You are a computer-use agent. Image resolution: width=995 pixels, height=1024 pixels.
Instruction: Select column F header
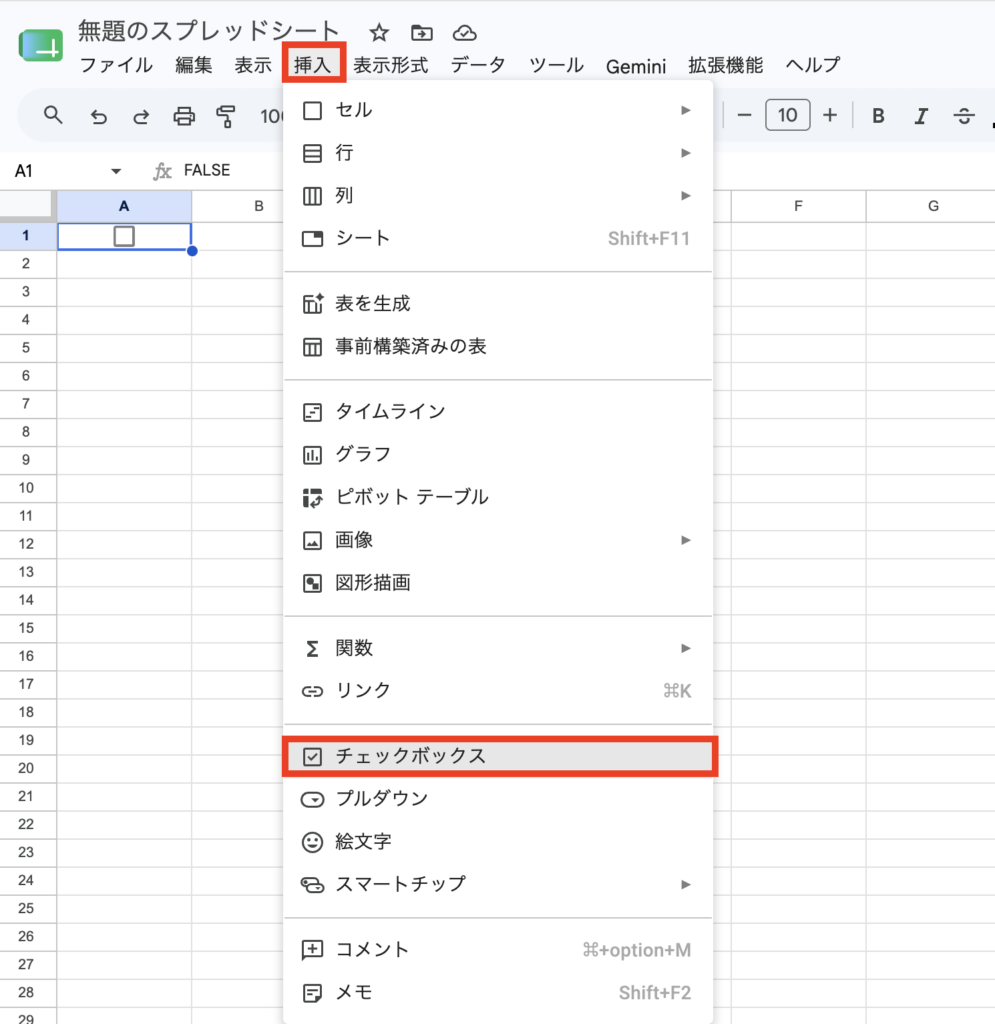click(x=798, y=206)
